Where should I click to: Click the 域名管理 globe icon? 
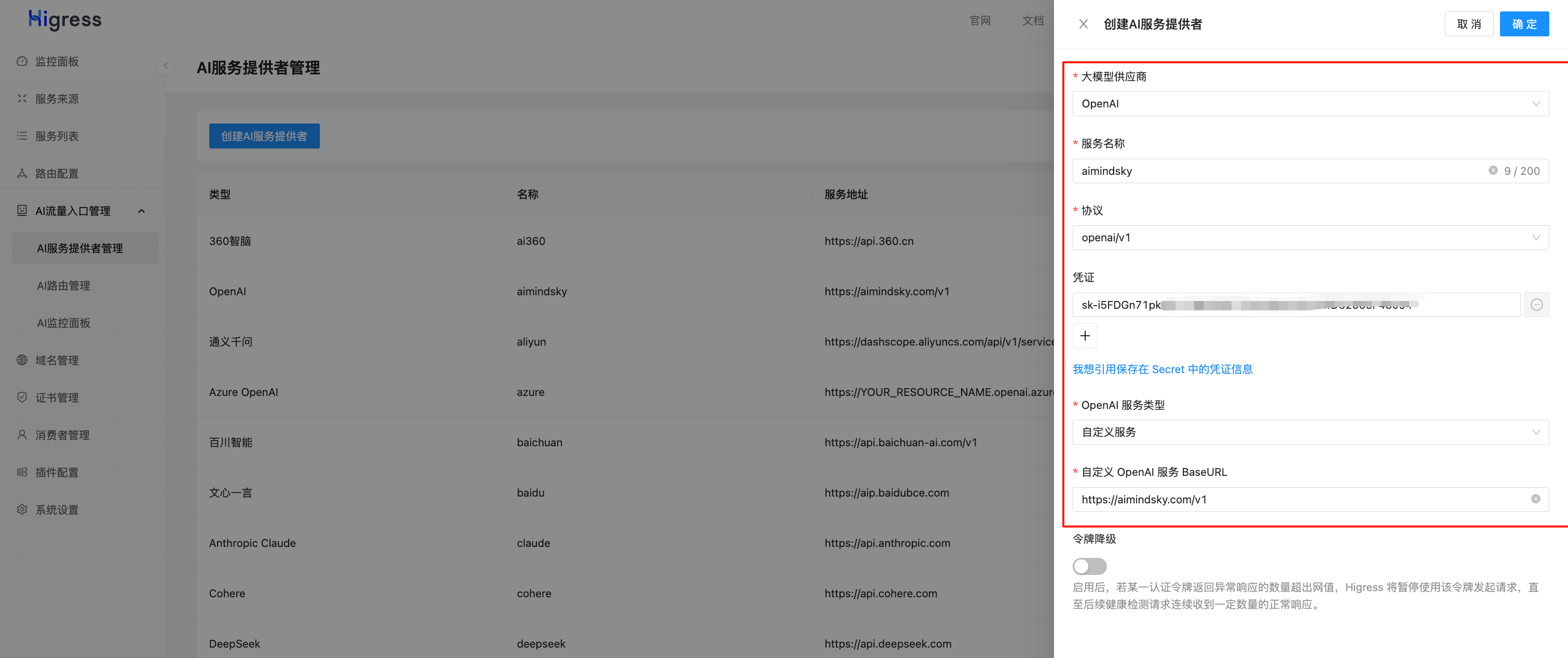pyautogui.click(x=22, y=360)
